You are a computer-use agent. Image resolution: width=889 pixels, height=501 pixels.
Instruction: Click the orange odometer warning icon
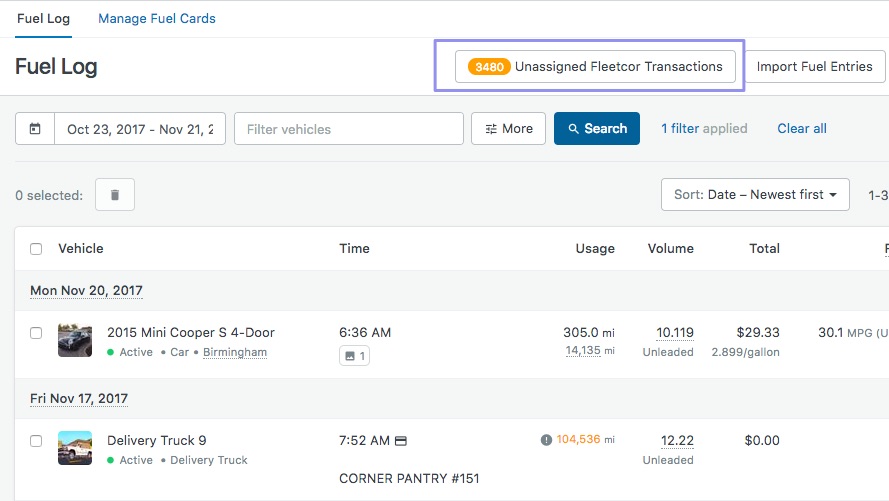coord(546,440)
